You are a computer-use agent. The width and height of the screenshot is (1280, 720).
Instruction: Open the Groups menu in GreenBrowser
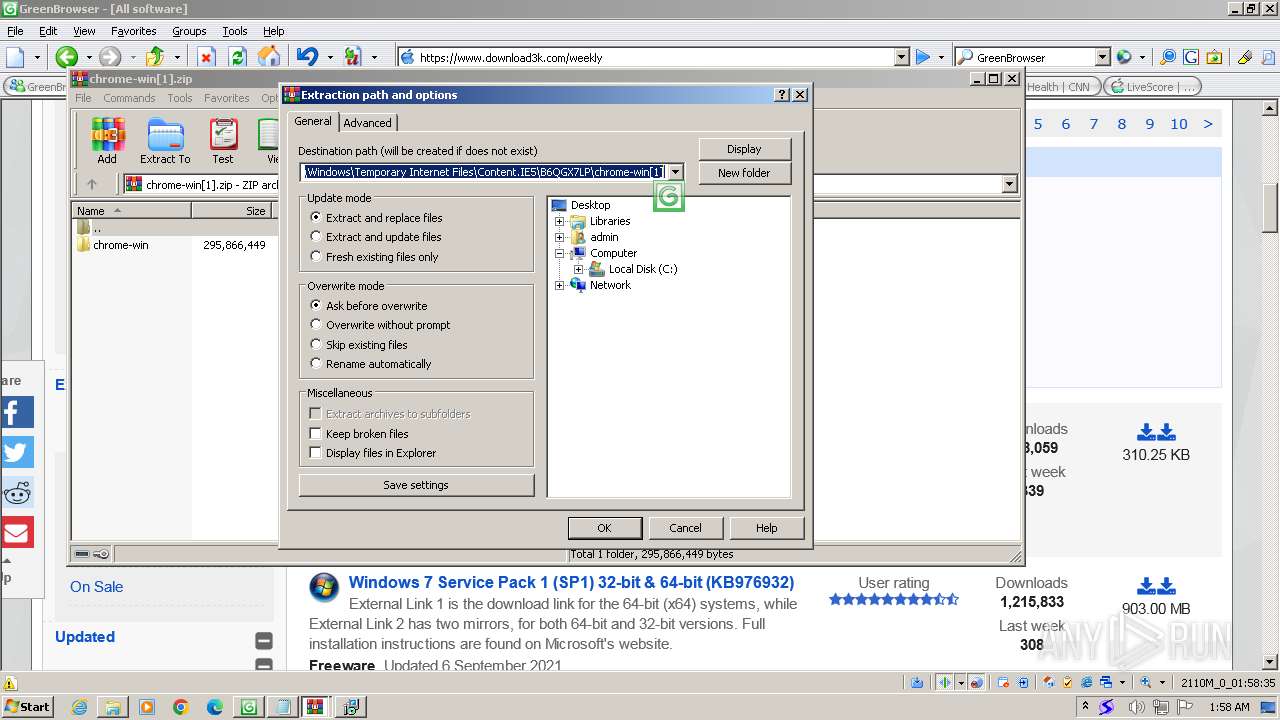coord(189,31)
